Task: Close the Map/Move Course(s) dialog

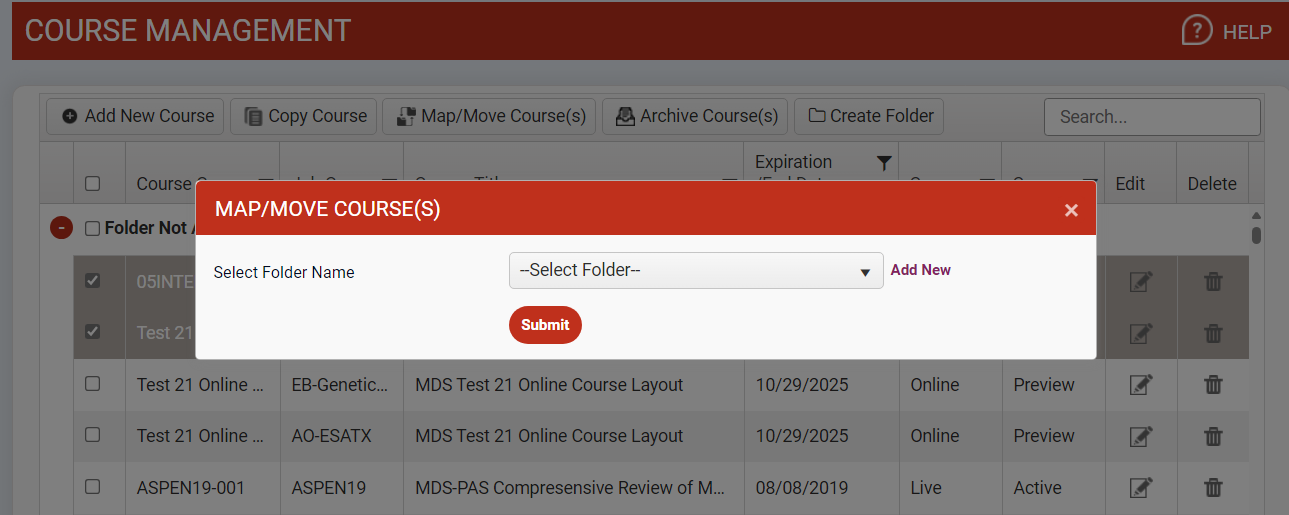Action: 1071,210
